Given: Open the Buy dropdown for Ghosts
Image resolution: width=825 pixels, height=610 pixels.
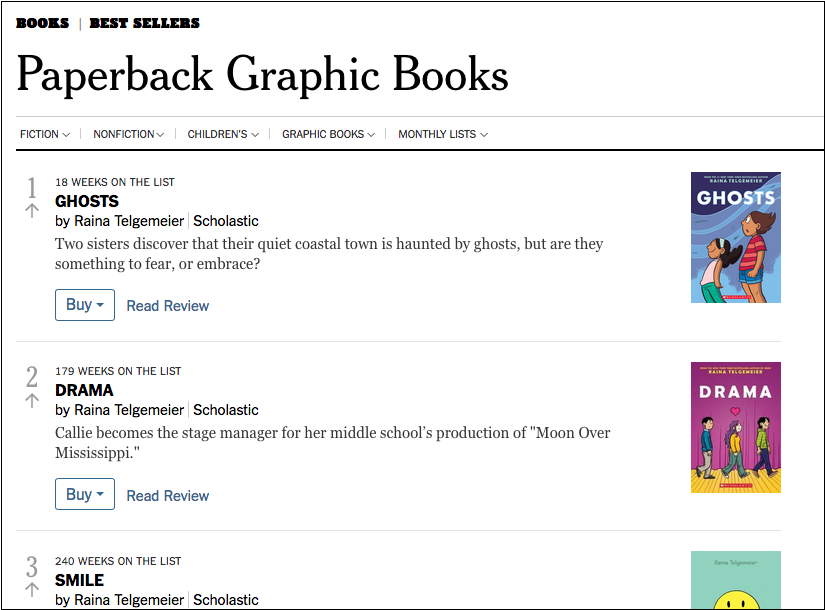Looking at the screenshot, I should (x=85, y=305).
